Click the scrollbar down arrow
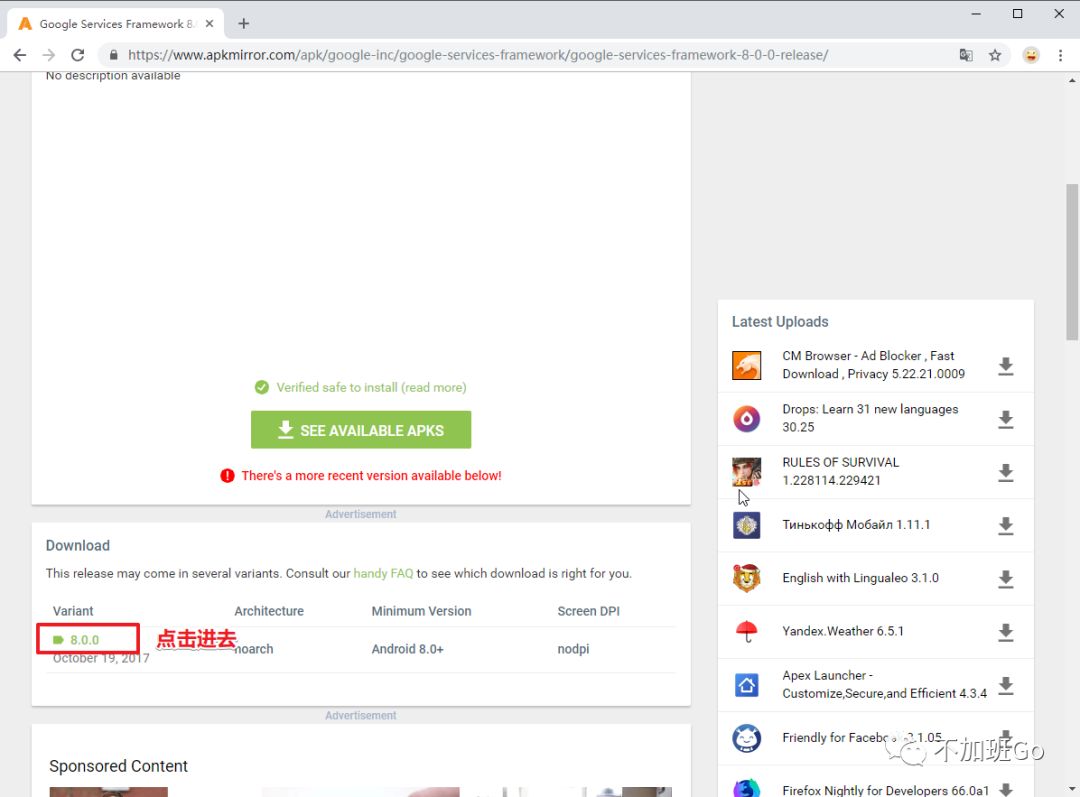This screenshot has height=797, width=1080. coord(1072,789)
